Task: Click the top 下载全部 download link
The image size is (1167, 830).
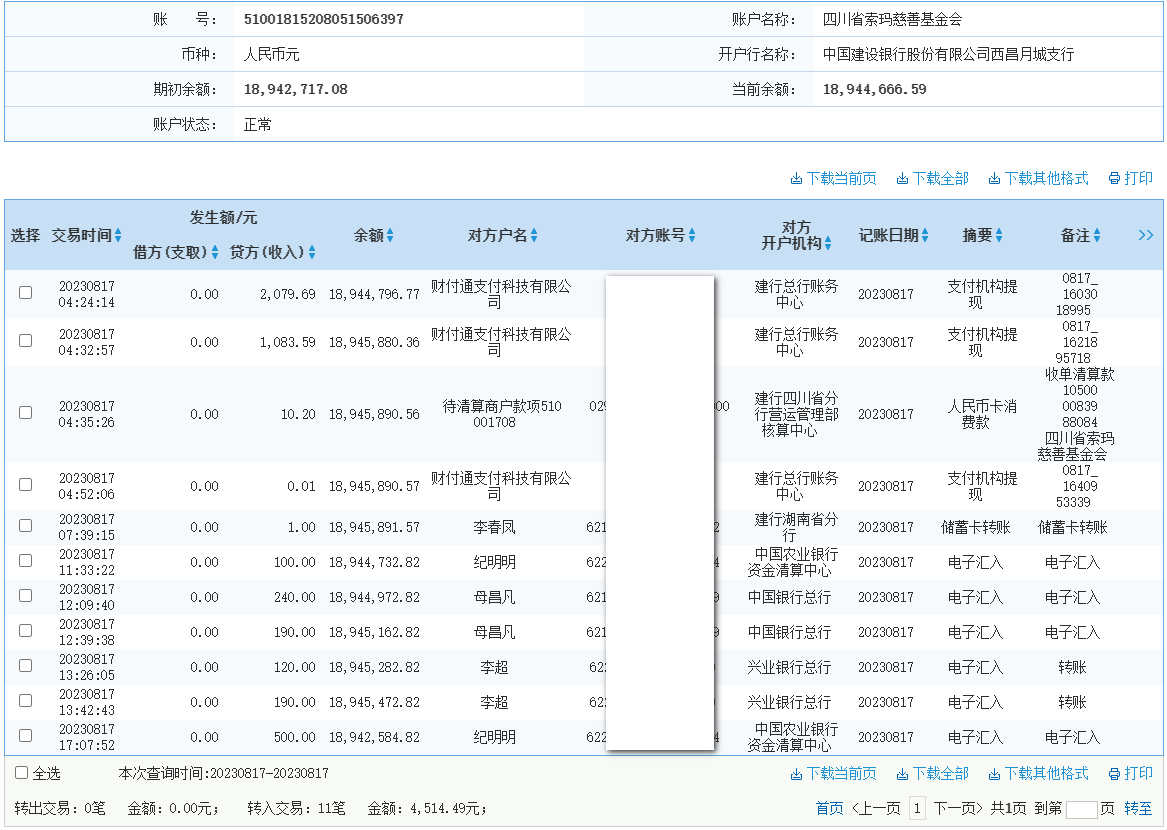Action: point(933,179)
